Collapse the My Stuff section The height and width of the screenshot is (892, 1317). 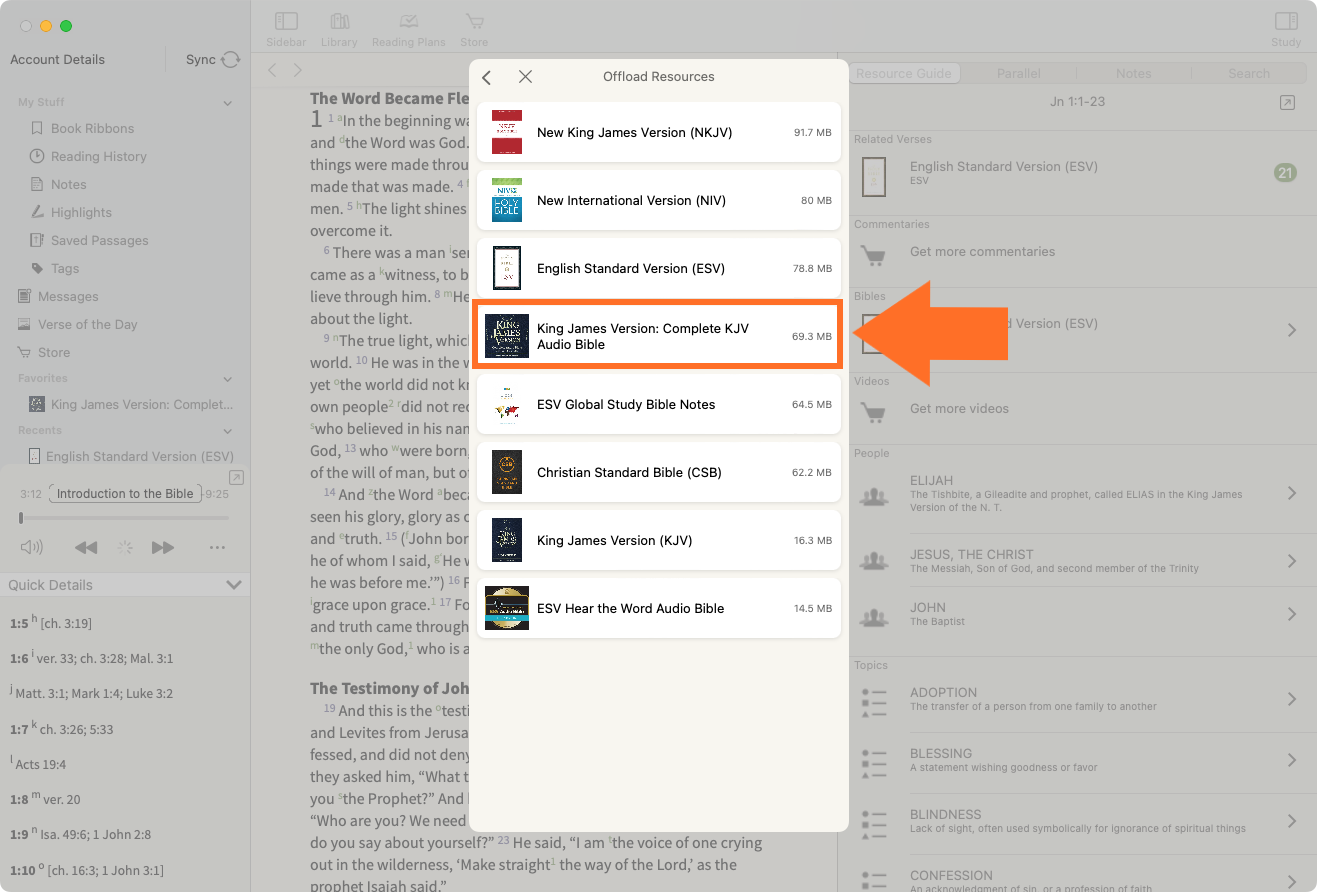click(228, 103)
